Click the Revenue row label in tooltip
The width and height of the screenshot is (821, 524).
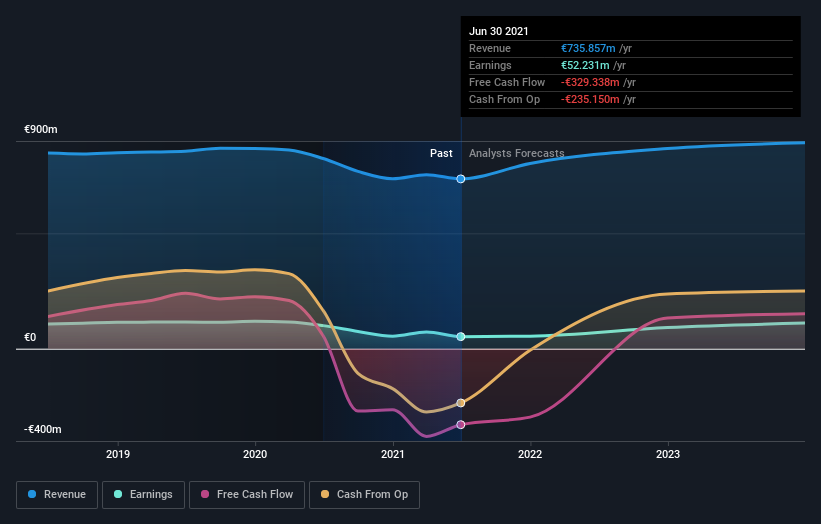tap(490, 48)
